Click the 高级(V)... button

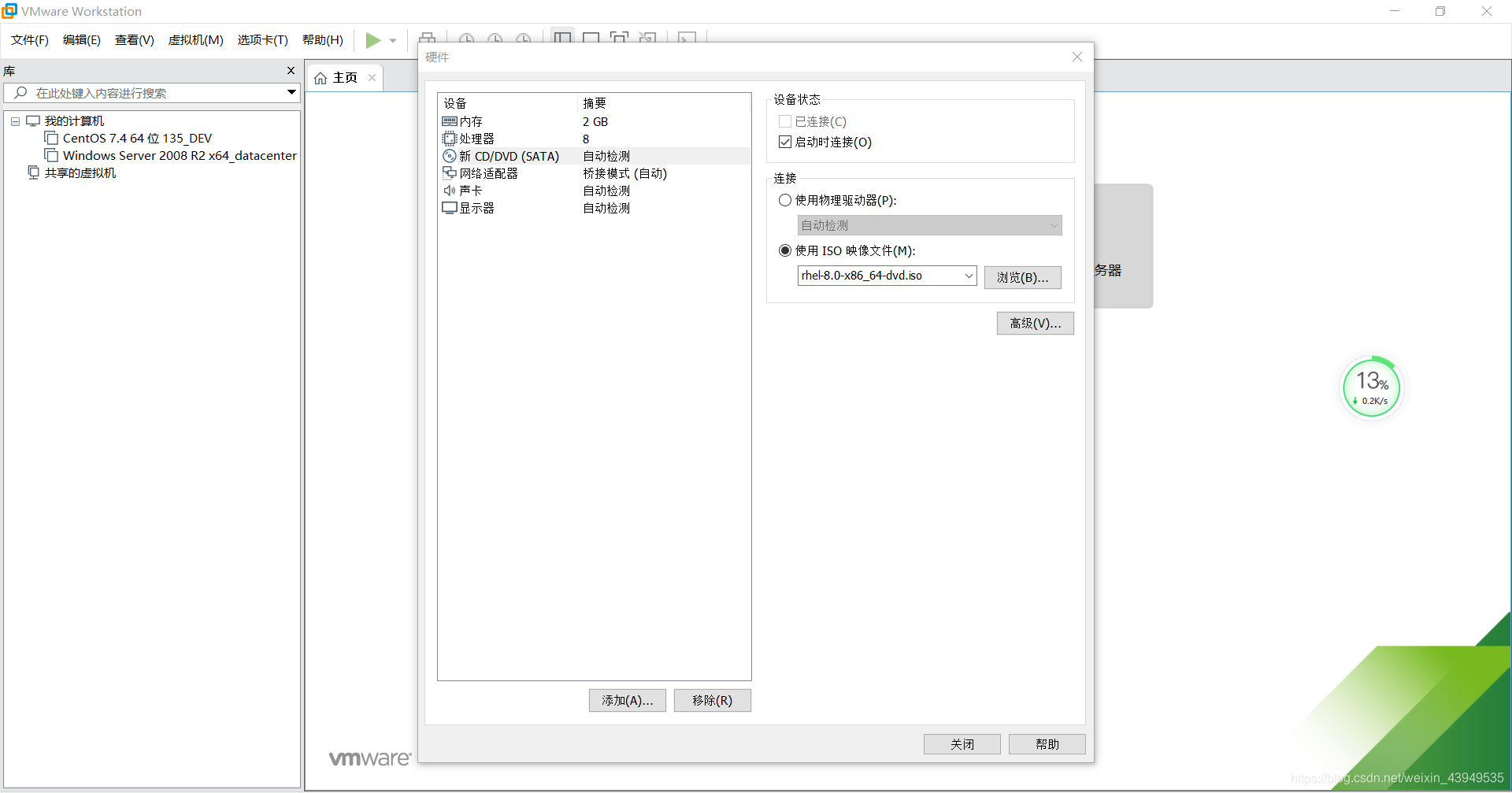1035,323
